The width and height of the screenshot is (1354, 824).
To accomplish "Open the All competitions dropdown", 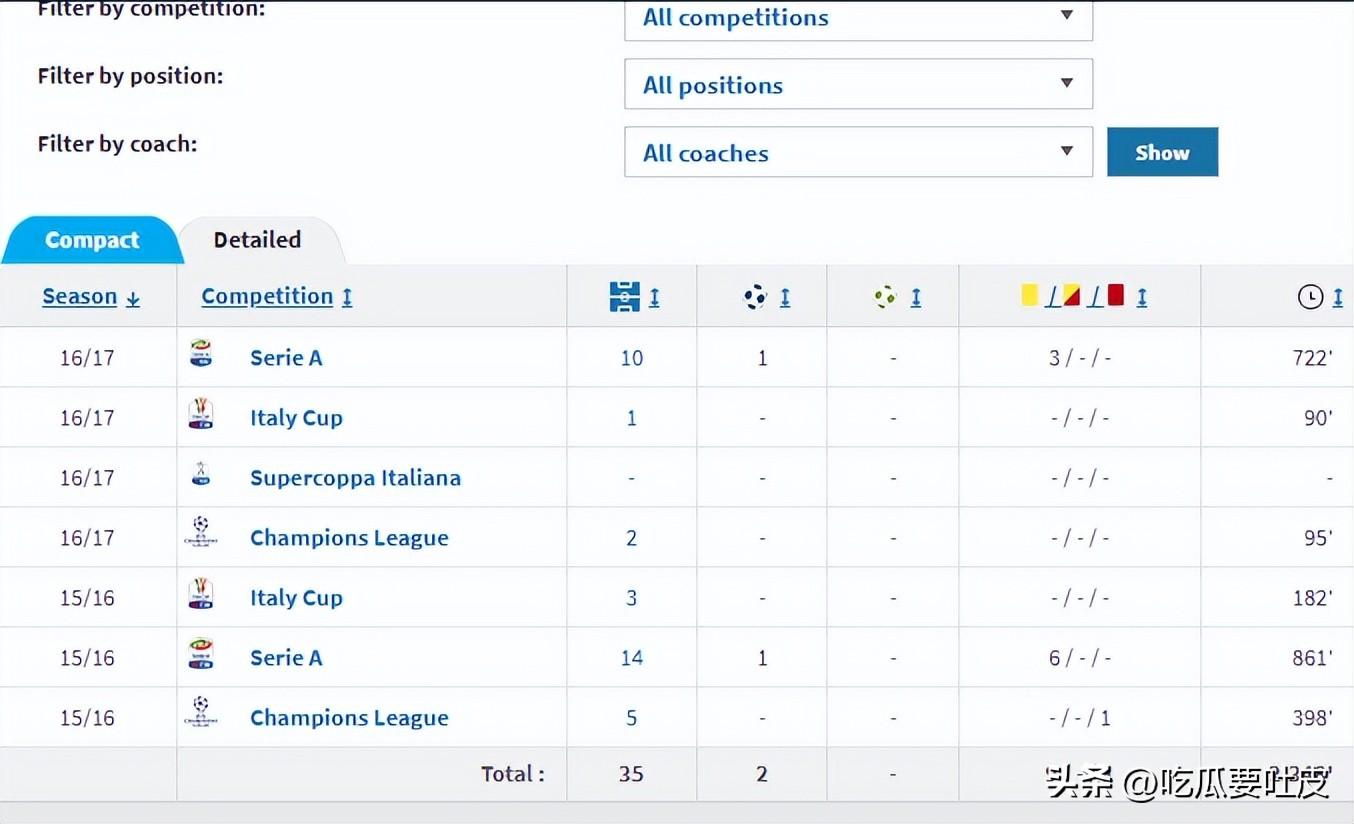I will [x=857, y=18].
